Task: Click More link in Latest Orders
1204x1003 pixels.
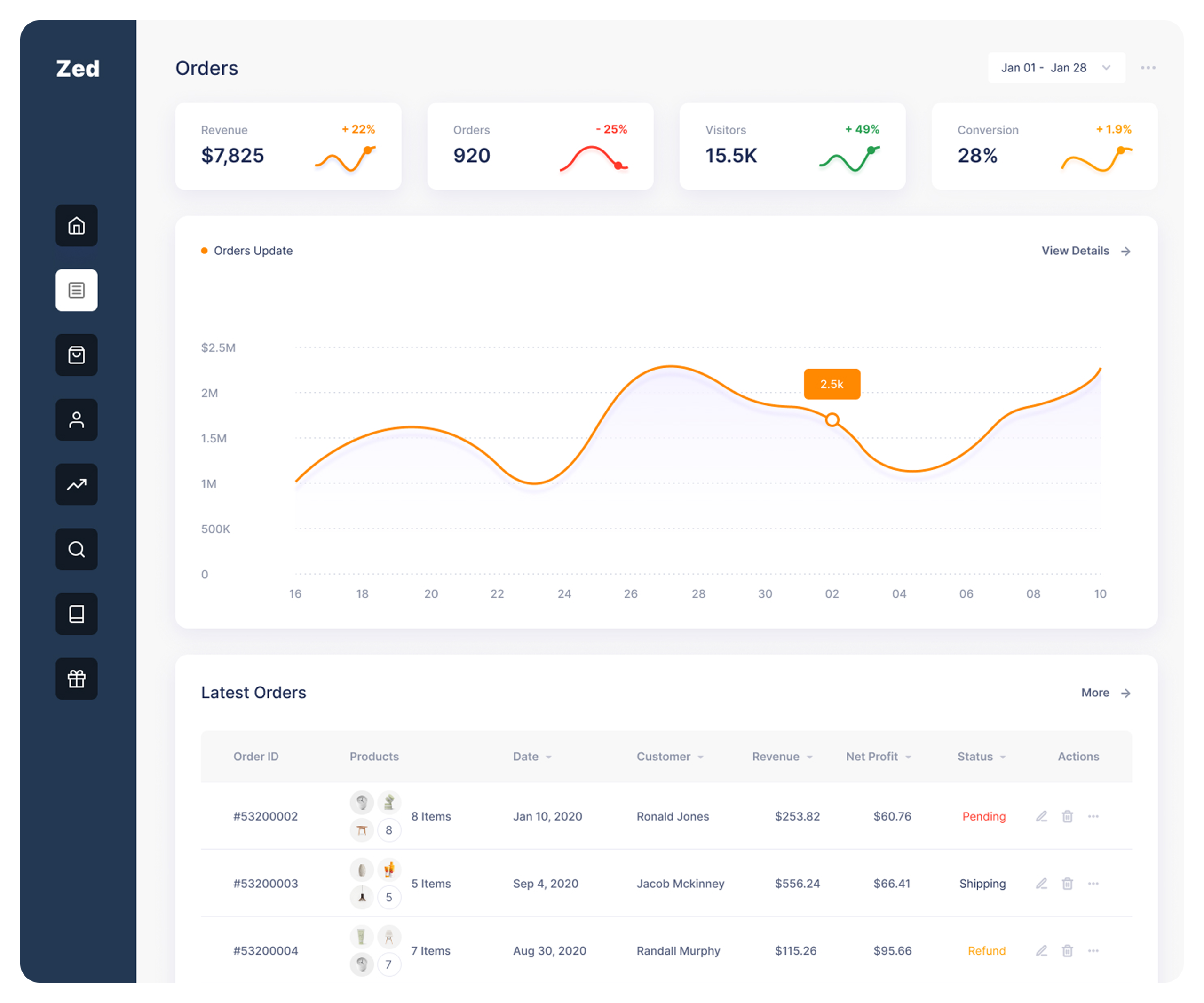Action: tap(1105, 692)
